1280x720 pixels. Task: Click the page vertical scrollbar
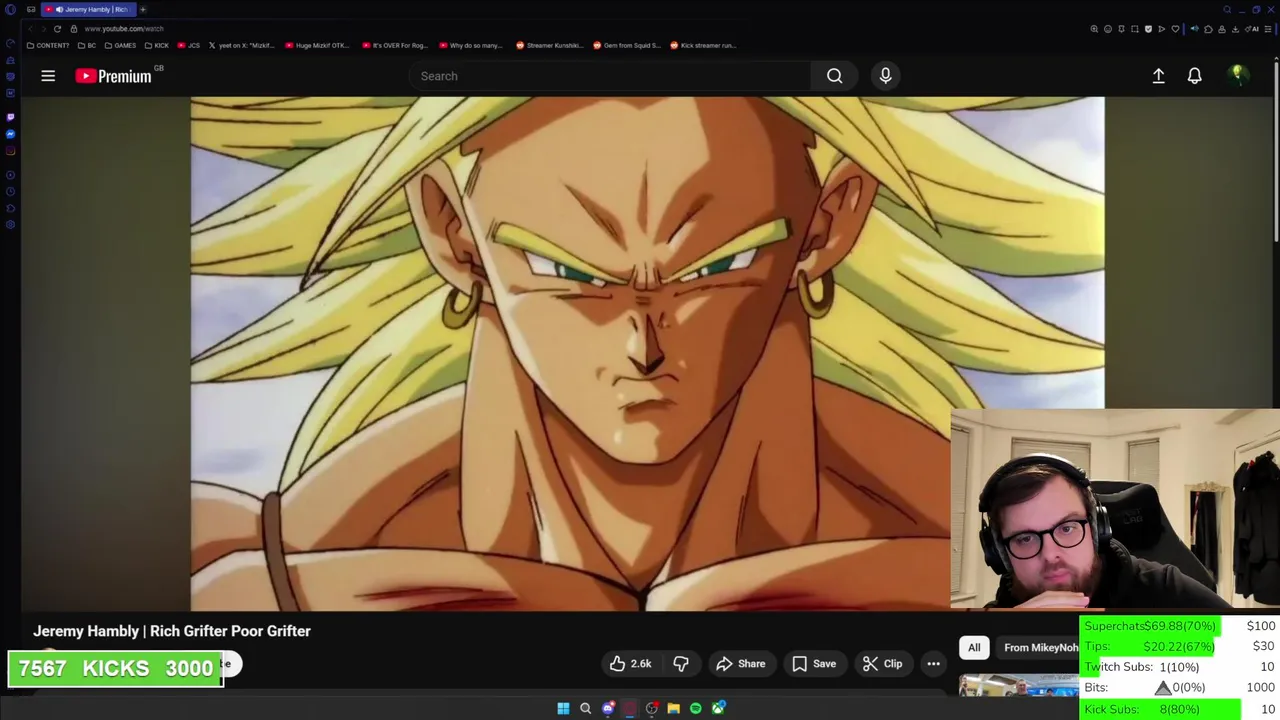coord(1276,150)
